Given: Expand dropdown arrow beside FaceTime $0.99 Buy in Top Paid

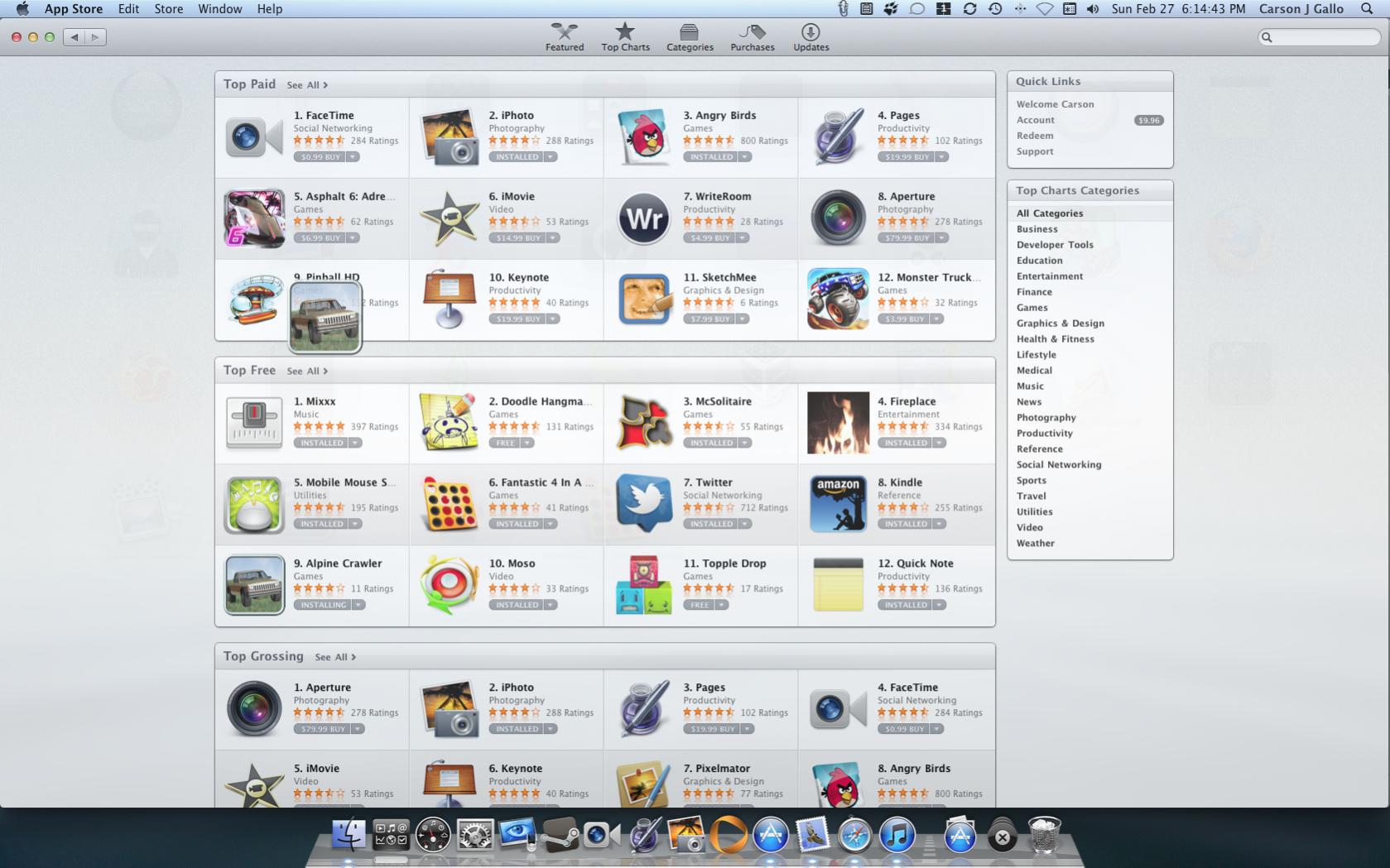Looking at the screenshot, I should (x=353, y=157).
